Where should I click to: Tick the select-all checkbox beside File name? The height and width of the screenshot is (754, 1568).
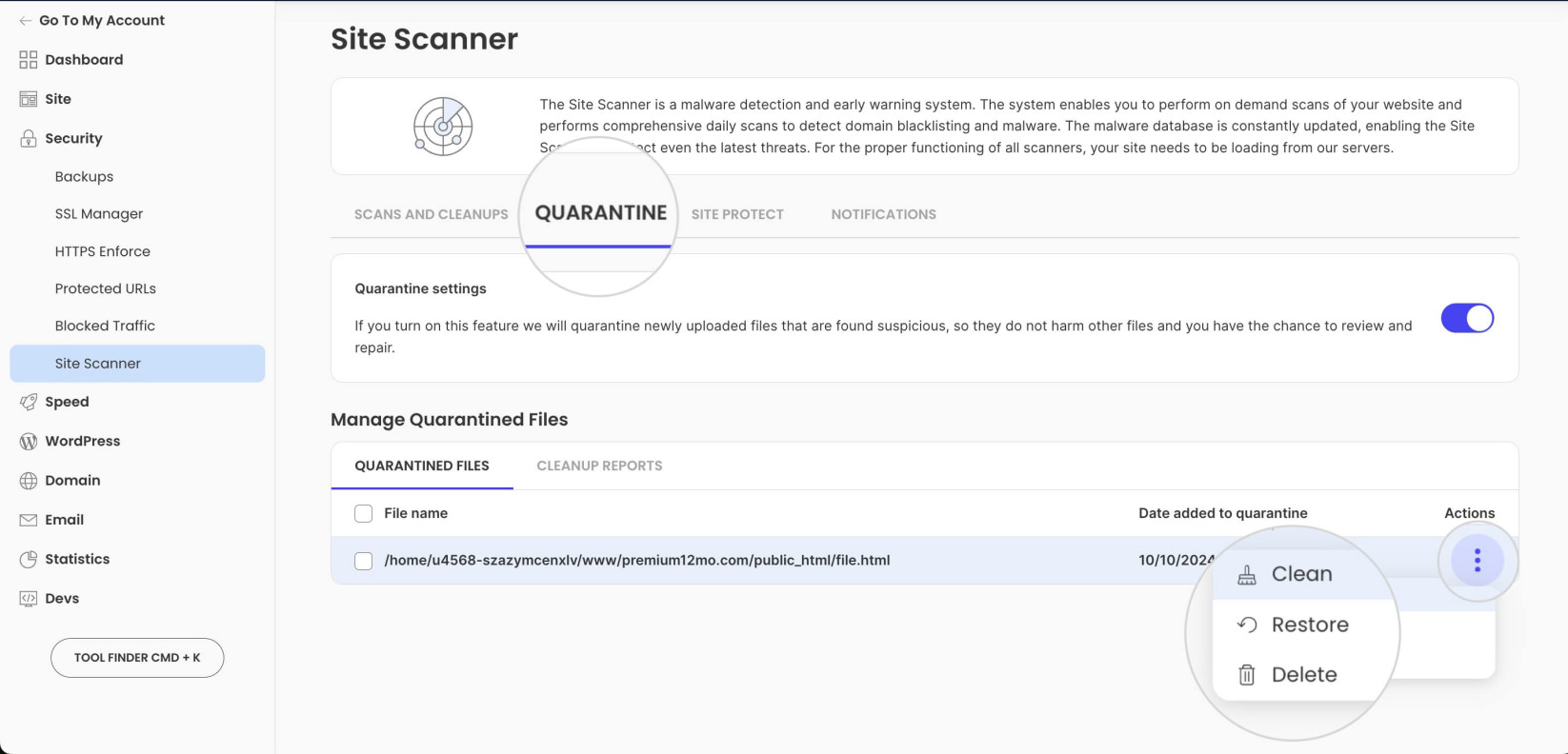point(364,514)
